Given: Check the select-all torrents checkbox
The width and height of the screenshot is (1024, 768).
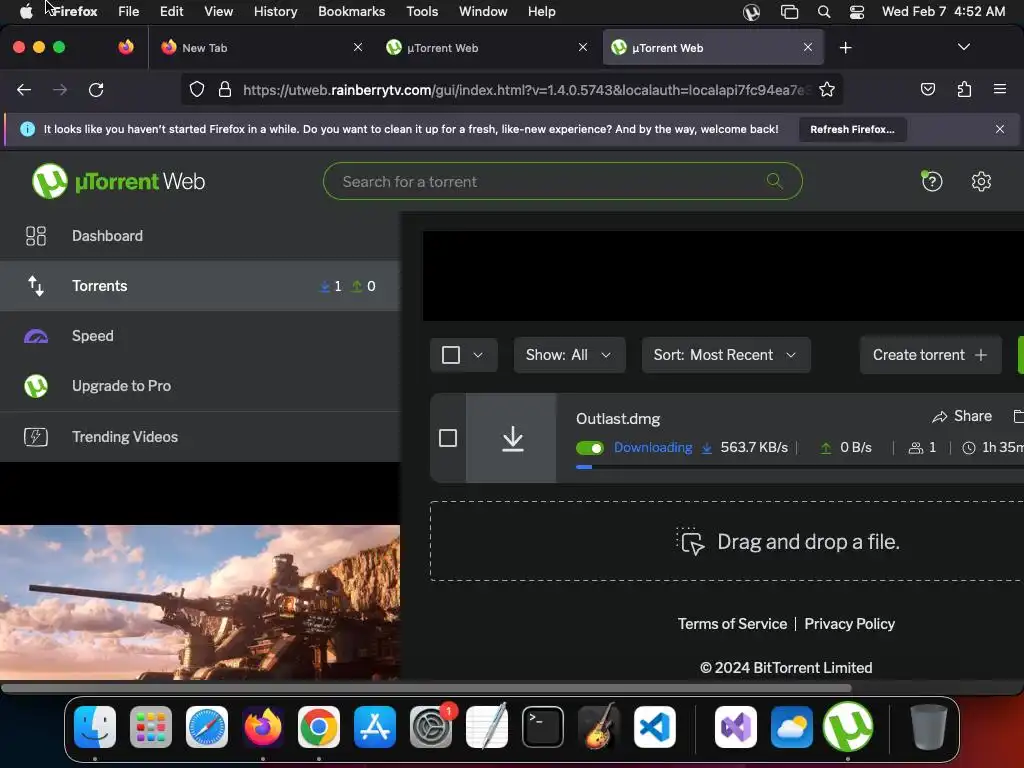Looking at the screenshot, I should 451,355.
